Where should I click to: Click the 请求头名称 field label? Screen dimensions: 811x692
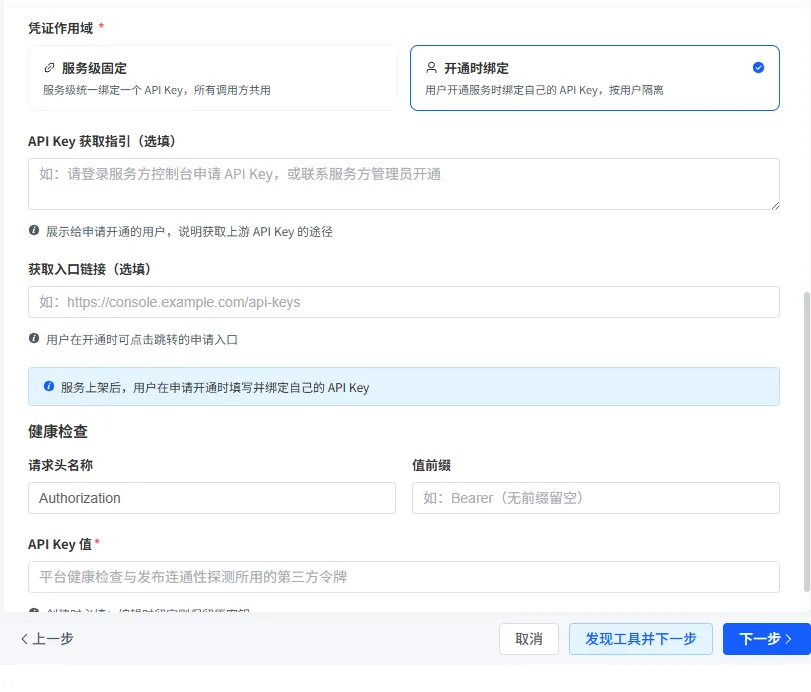(x=61, y=465)
